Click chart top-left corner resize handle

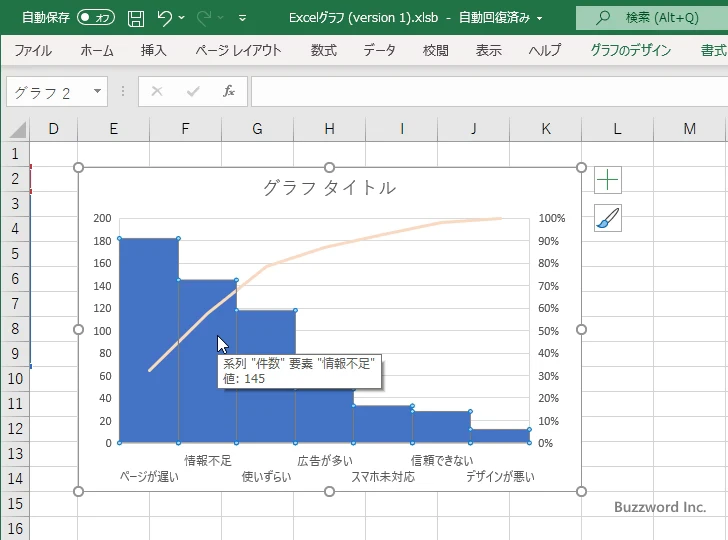tap(78, 167)
